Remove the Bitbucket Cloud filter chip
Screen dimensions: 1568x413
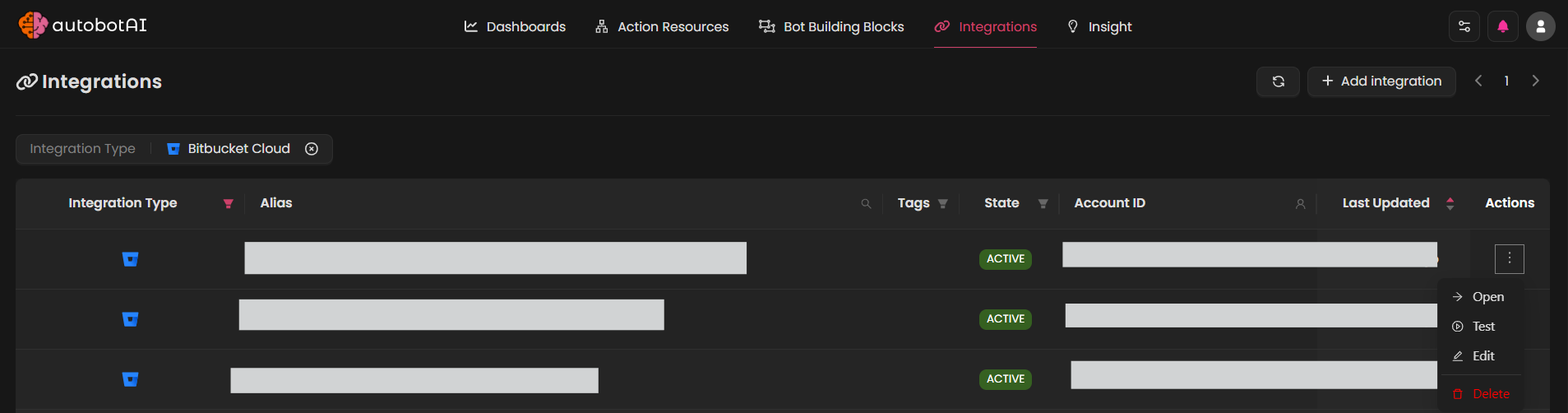coord(312,149)
